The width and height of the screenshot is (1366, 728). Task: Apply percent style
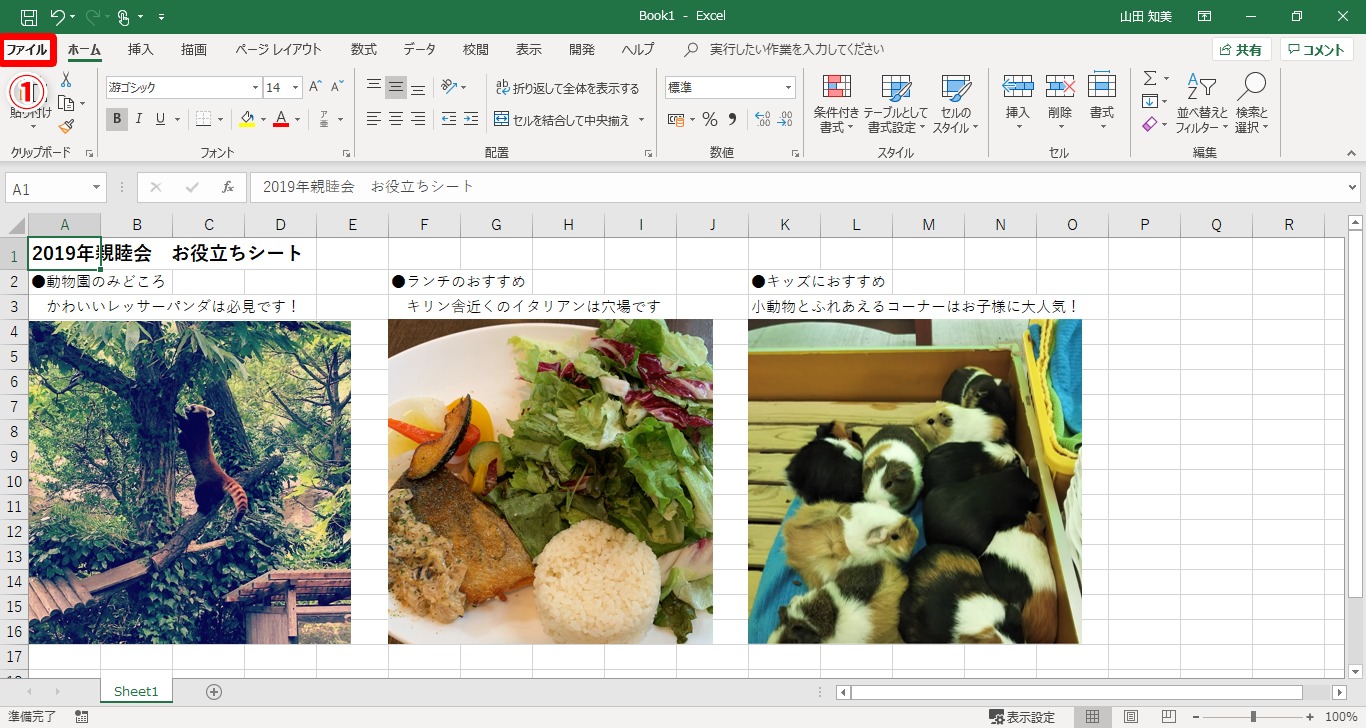[x=709, y=119]
